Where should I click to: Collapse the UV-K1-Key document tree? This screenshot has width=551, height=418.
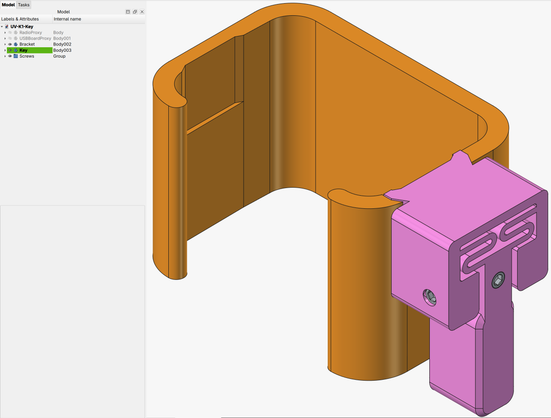(2, 27)
